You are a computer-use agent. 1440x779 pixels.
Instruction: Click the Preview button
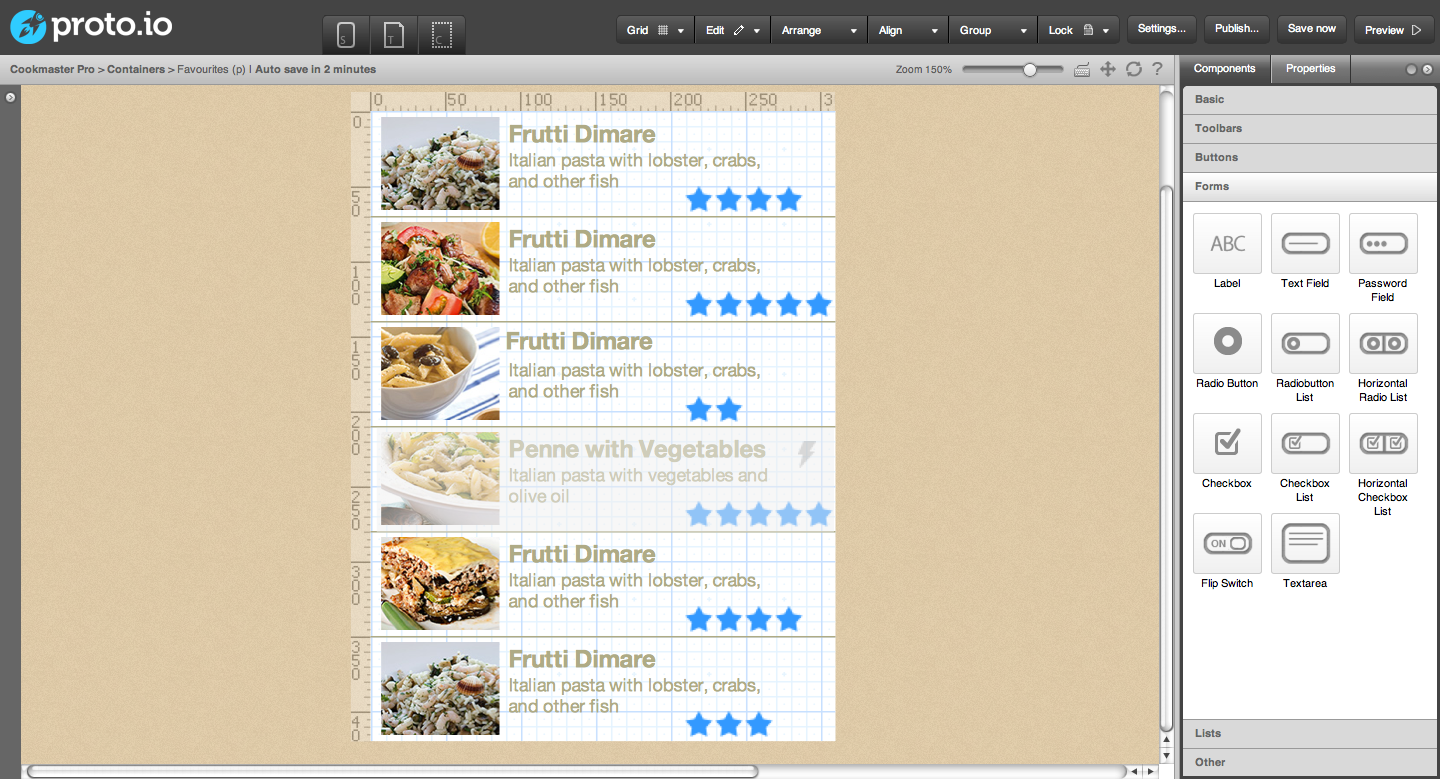pos(1393,30)
